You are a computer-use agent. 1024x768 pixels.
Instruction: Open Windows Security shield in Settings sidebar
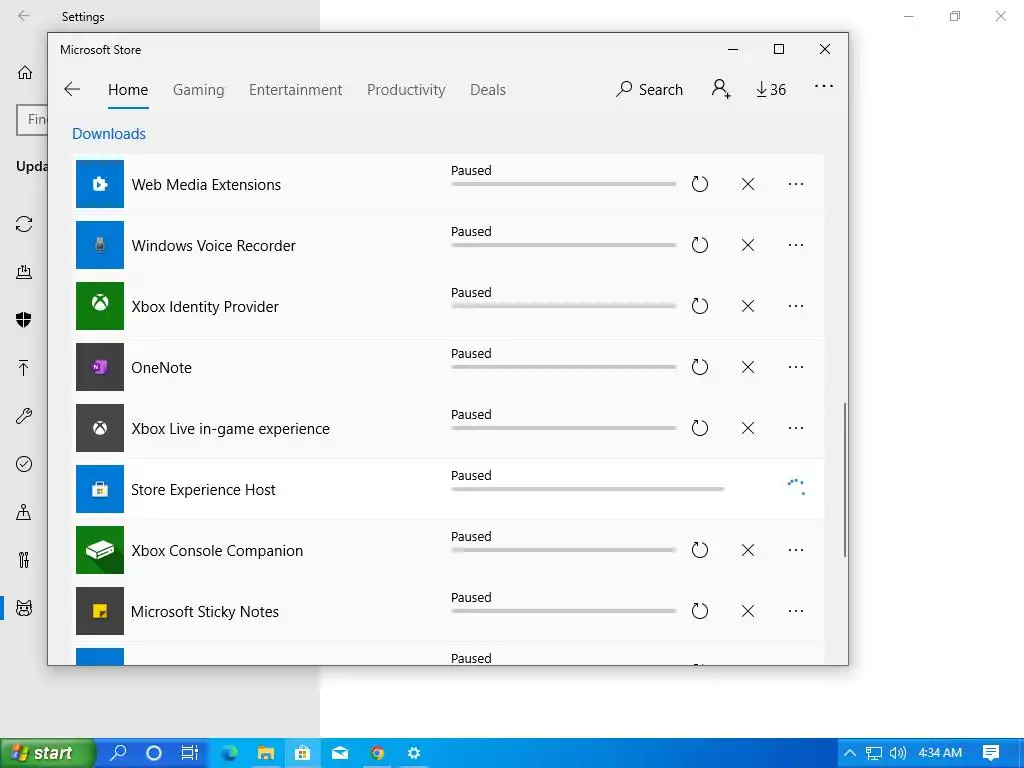(24, 319)
